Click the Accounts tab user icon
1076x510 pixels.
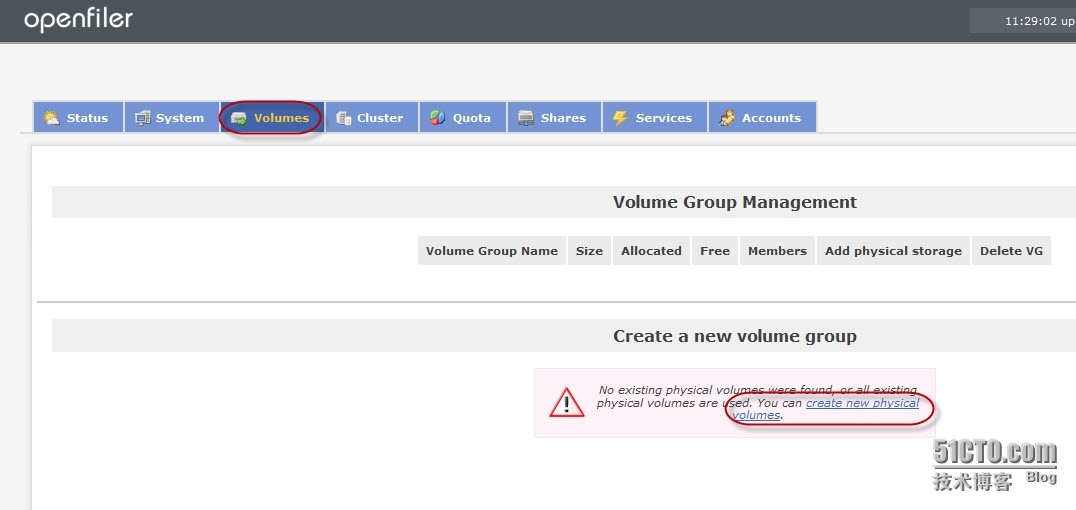pyautogui.click(x=727, y=118)
